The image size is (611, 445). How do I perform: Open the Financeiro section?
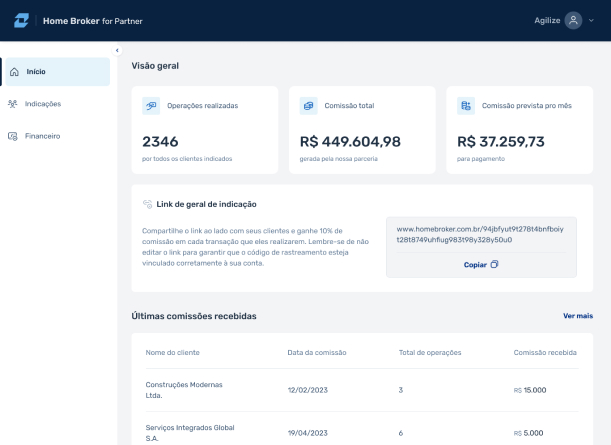[43, 136]
